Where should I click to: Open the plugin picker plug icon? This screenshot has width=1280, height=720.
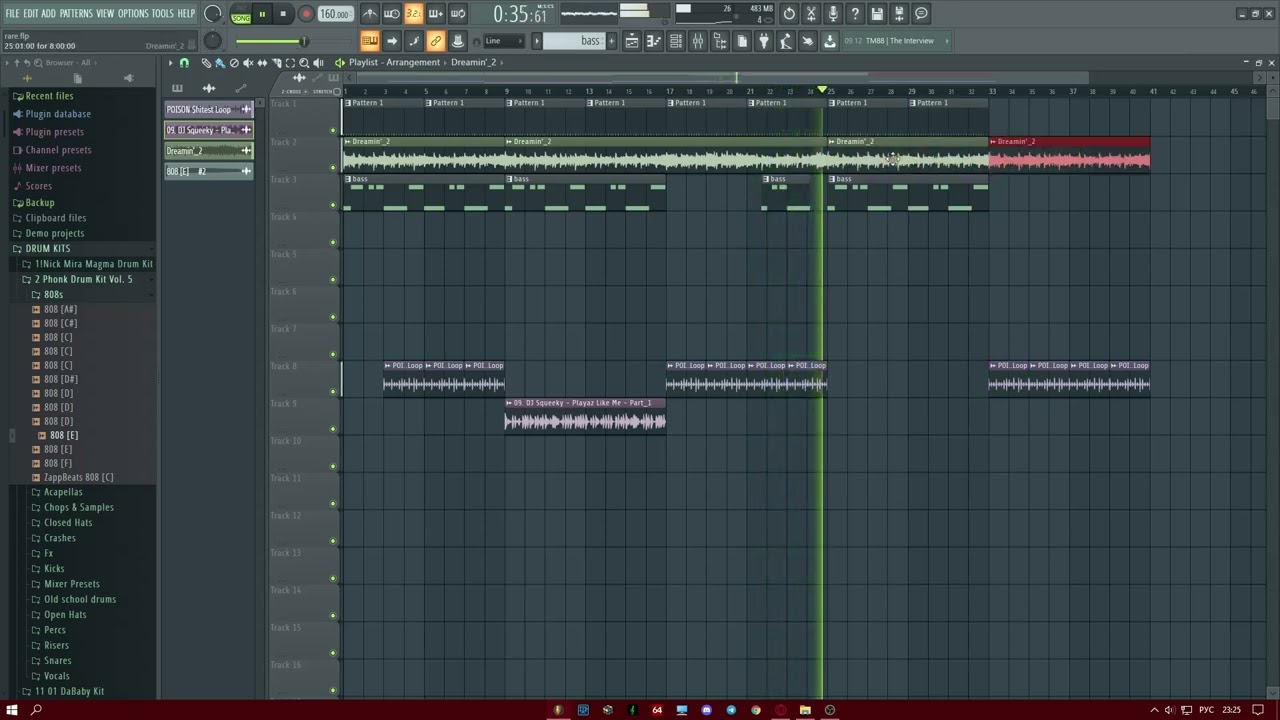(x=764, y=41)
